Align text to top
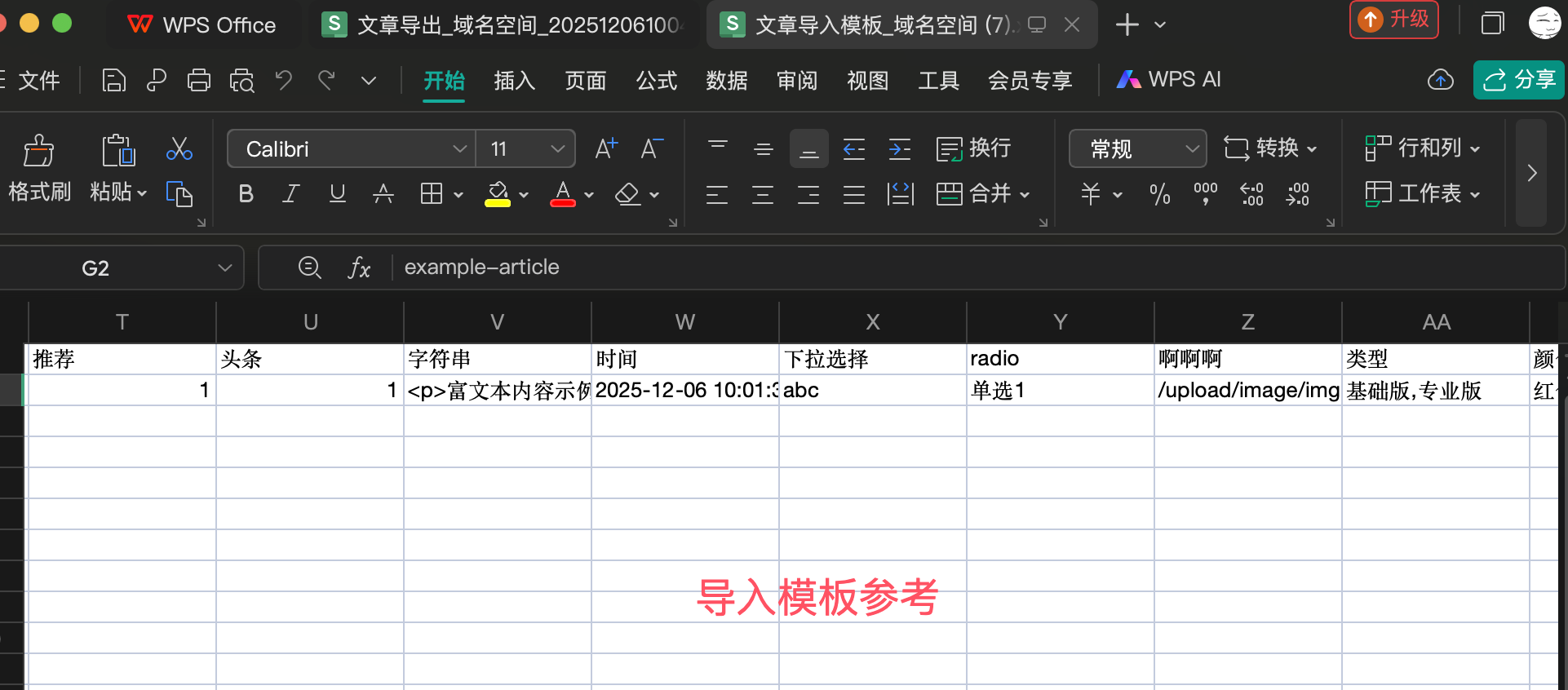Viewport: 1568px width, 690px height. tap(718, 148)
